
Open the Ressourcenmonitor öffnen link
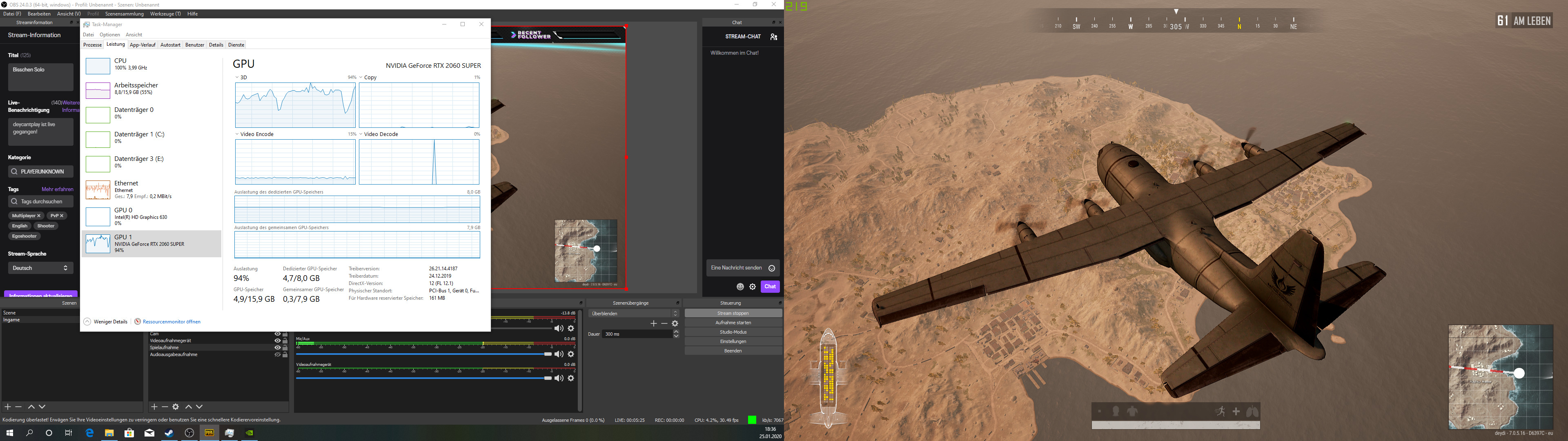pyautogui.click(x=171, y=322)
